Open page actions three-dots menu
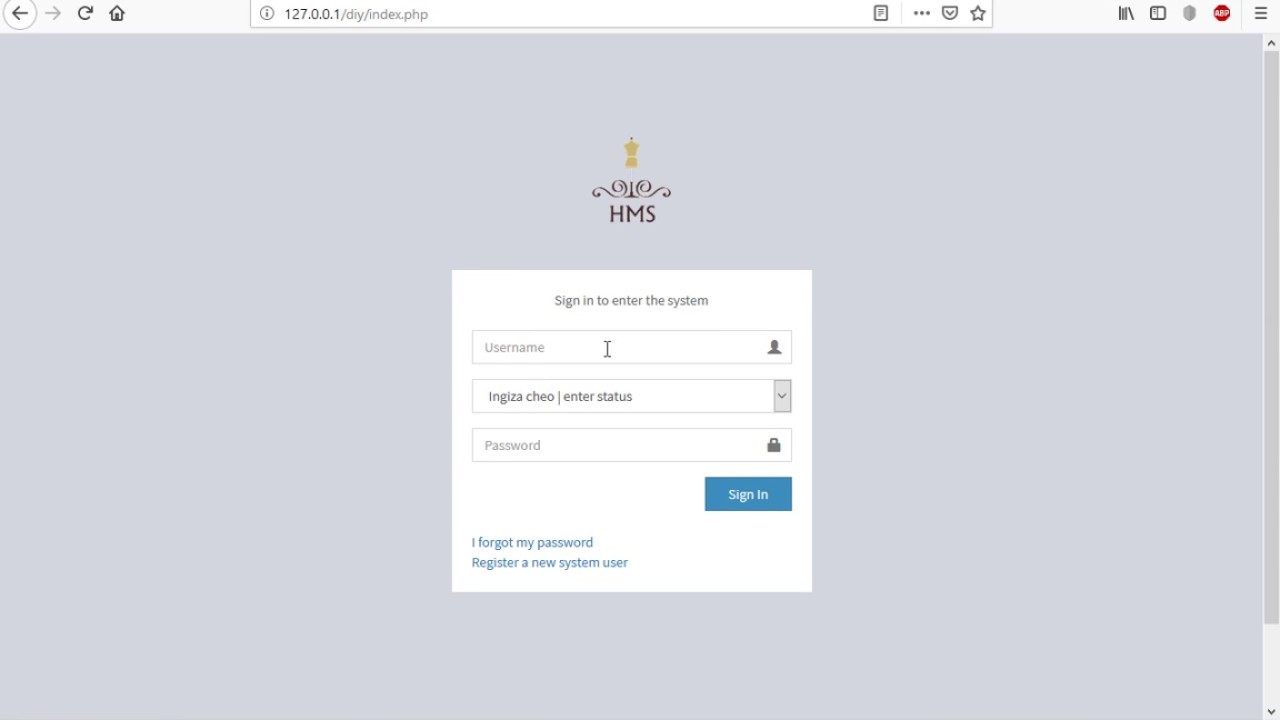 point(922,14)
